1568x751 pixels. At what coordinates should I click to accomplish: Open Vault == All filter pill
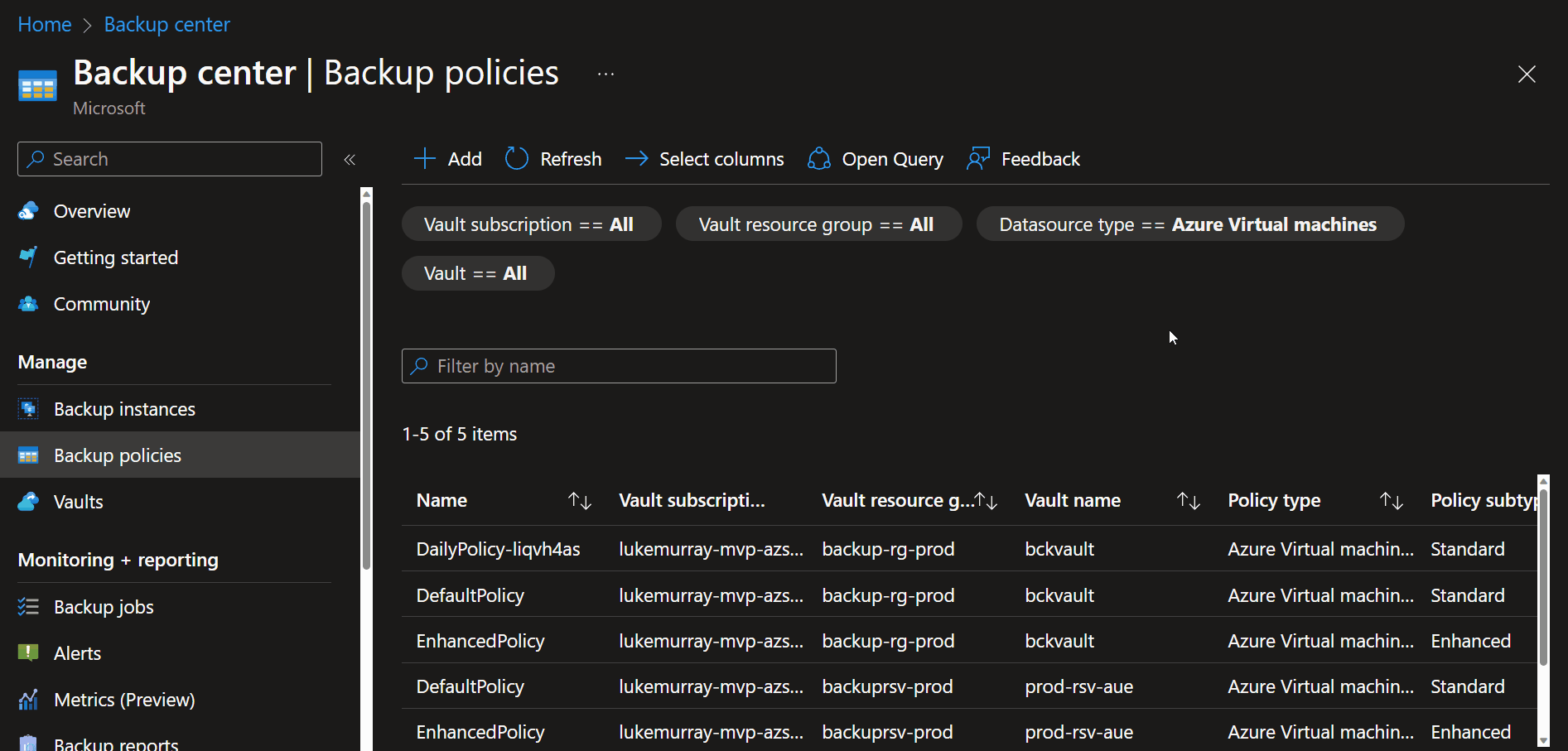(478, 273)
